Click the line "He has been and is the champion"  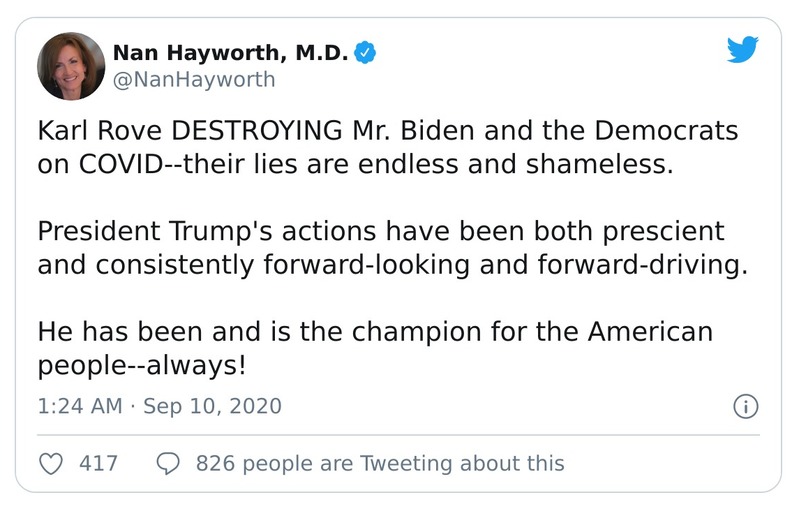[x=375, y=331]
